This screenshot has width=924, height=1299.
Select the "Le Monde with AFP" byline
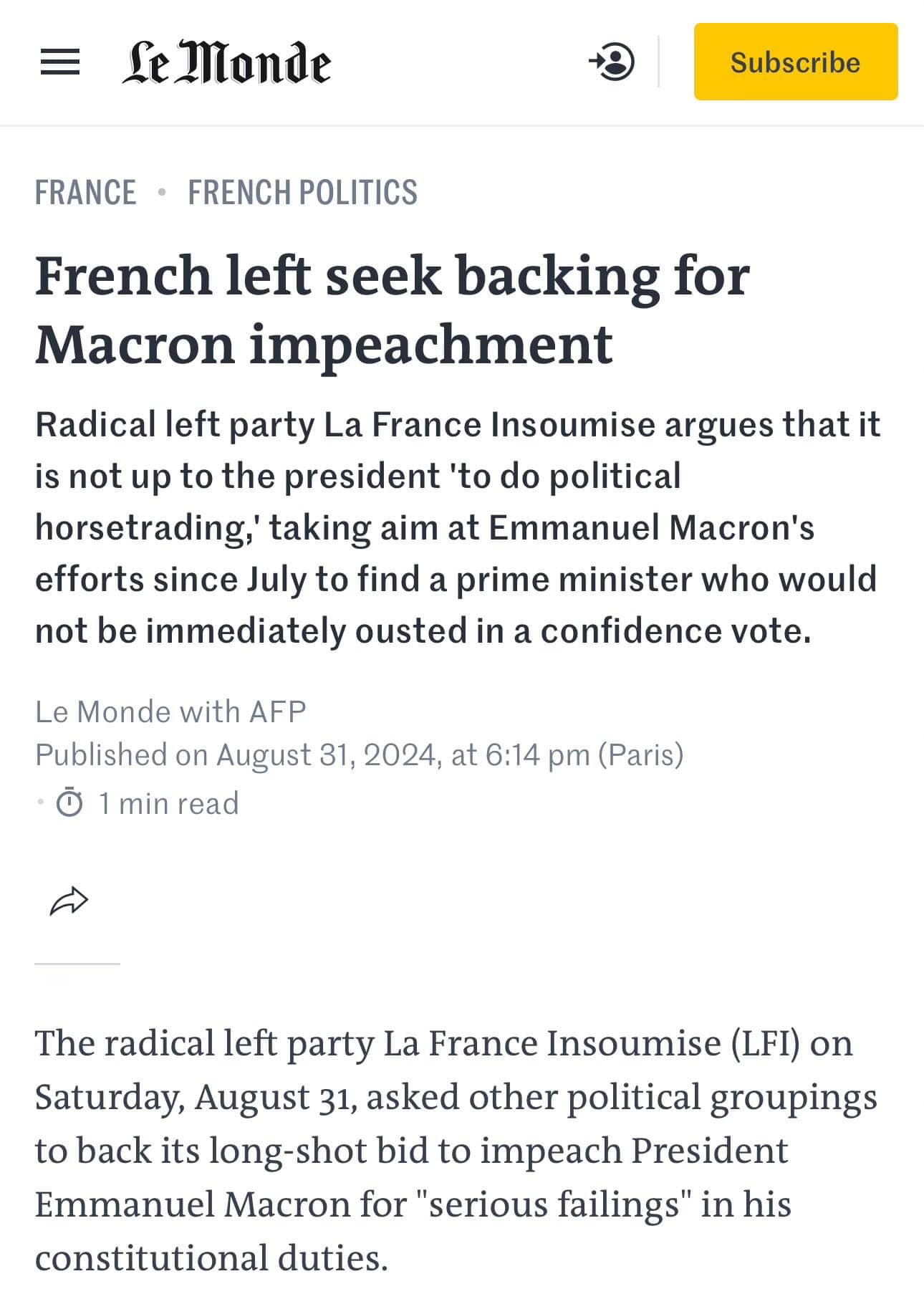[x=170, y=711]
